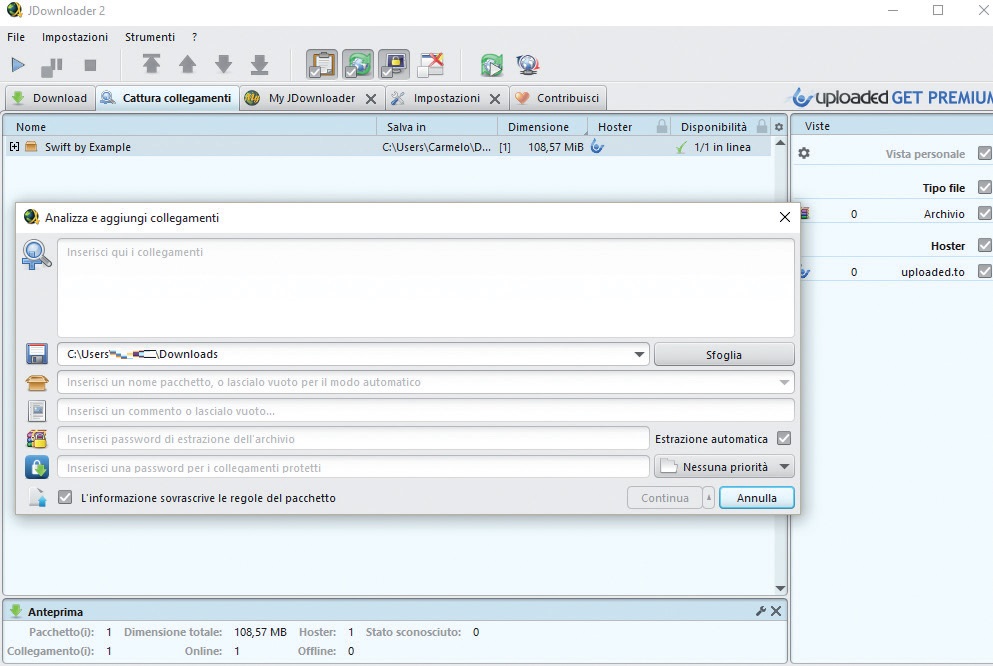Image resolution: width=993 pixels, height=666 pixels.
Task: Pause downloads using pause icon
Action: [52, 66]
